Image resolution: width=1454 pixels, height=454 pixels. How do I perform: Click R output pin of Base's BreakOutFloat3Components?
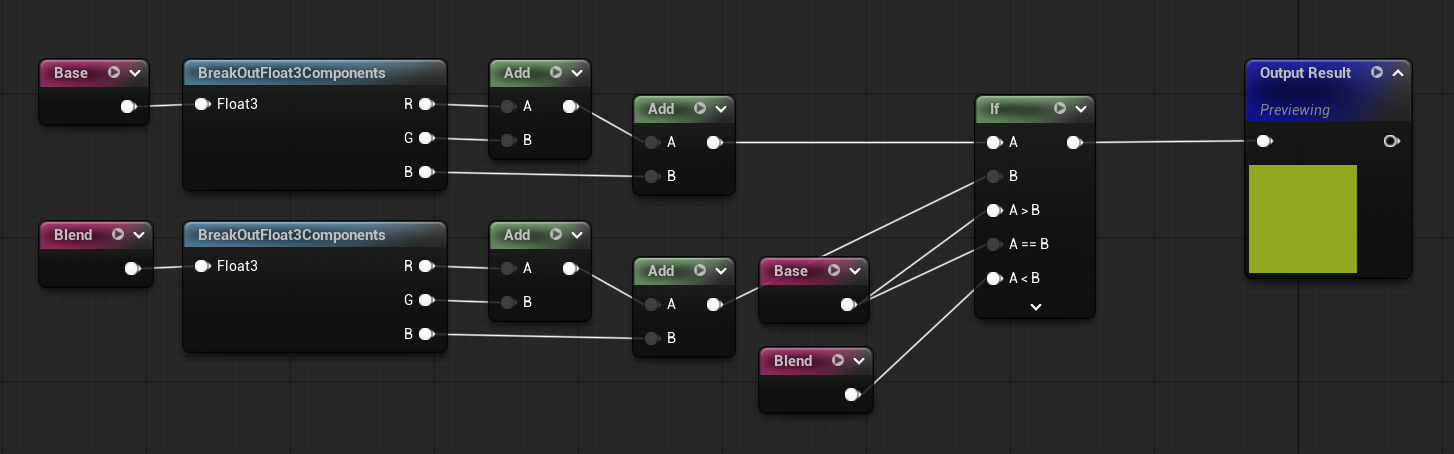coord(426,104)
